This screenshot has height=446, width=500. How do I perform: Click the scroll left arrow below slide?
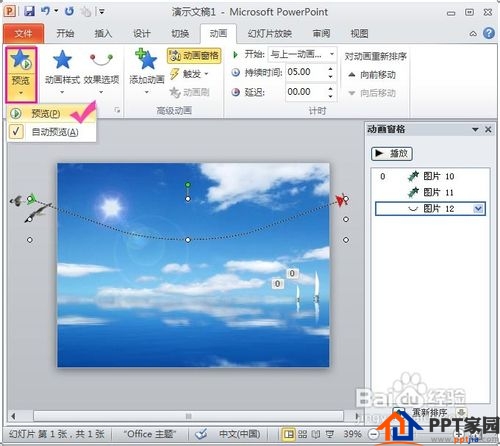click(x=13, y=416)
